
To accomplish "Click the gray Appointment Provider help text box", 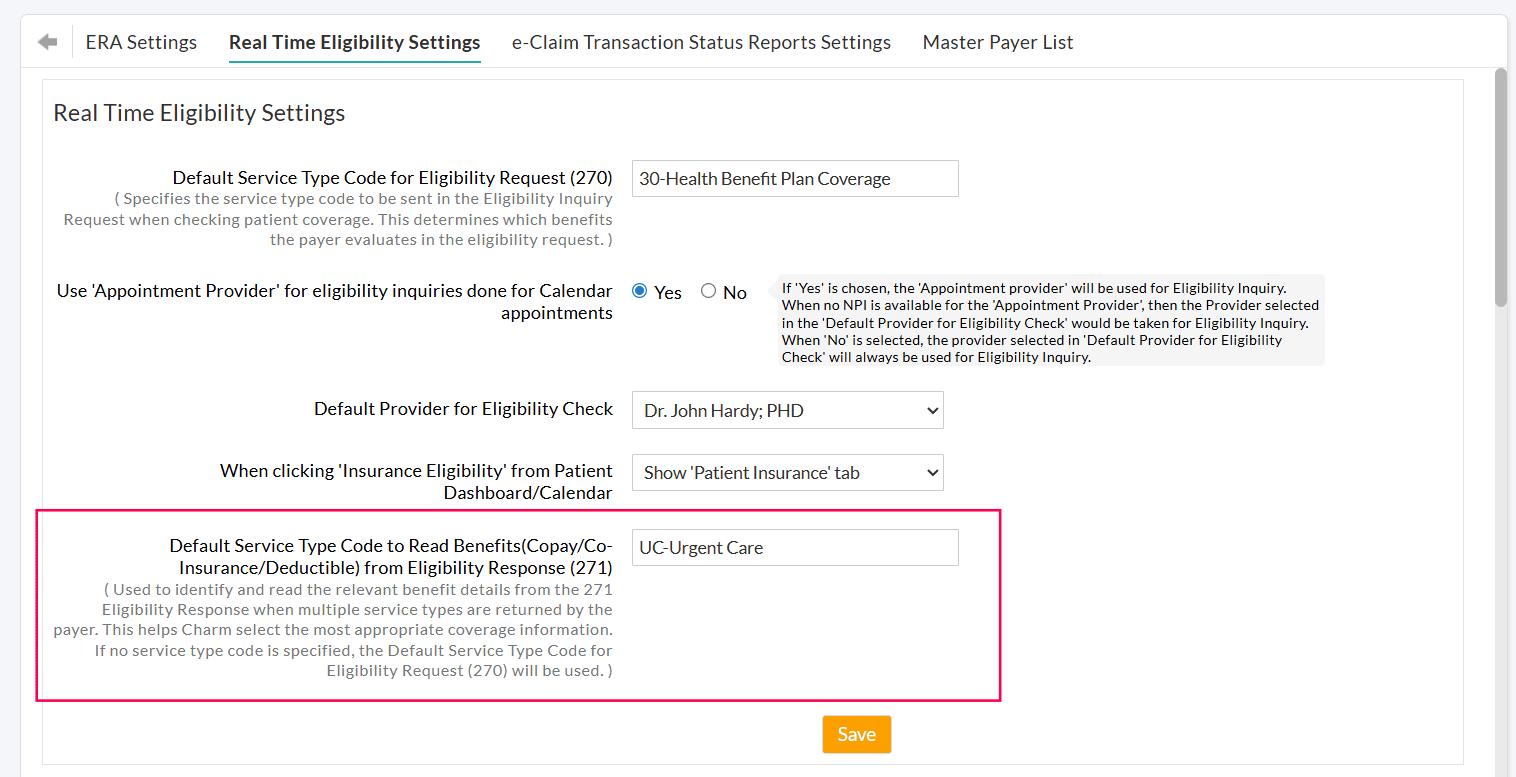I will point(1050,322).
